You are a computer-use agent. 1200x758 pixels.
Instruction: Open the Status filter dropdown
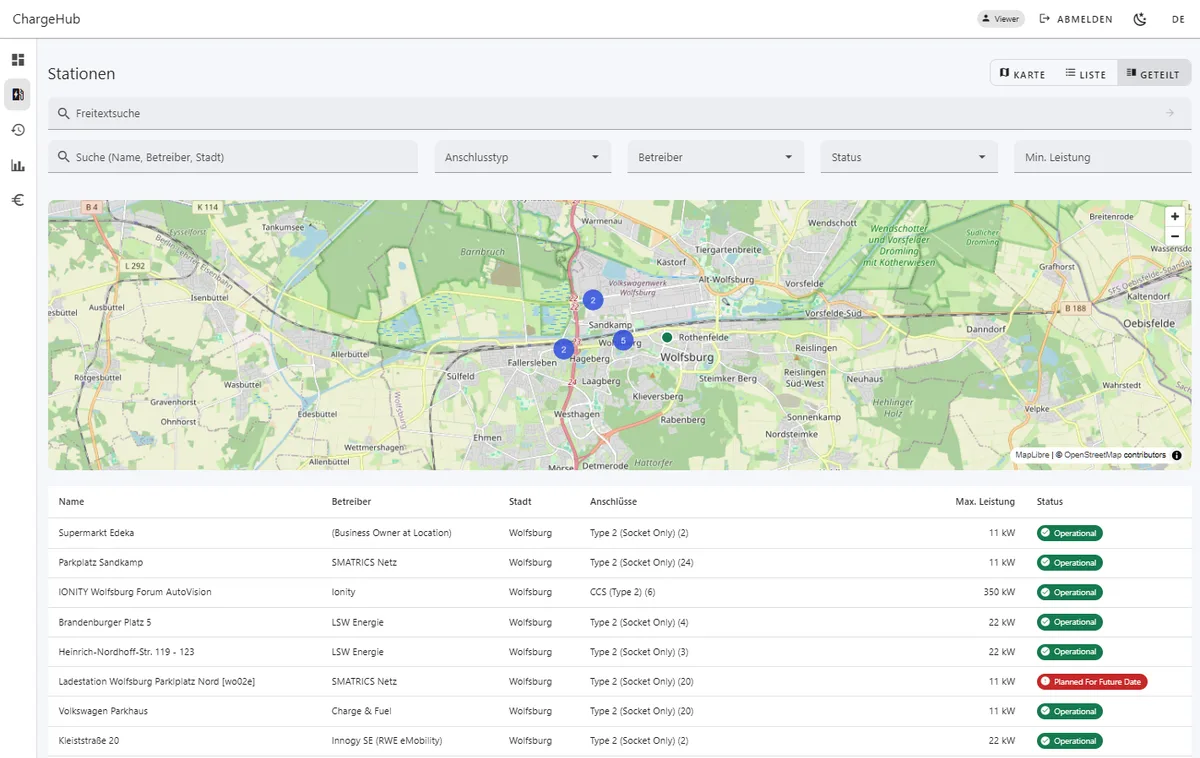pyautogui.click(x=909, y=157)
